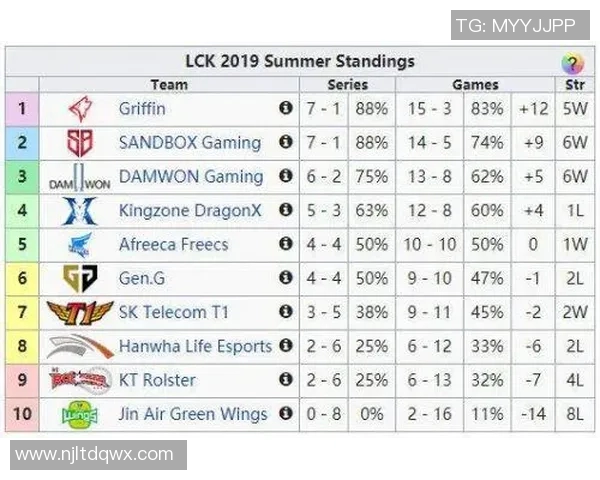Click the Series column header

tap(347, 85)
